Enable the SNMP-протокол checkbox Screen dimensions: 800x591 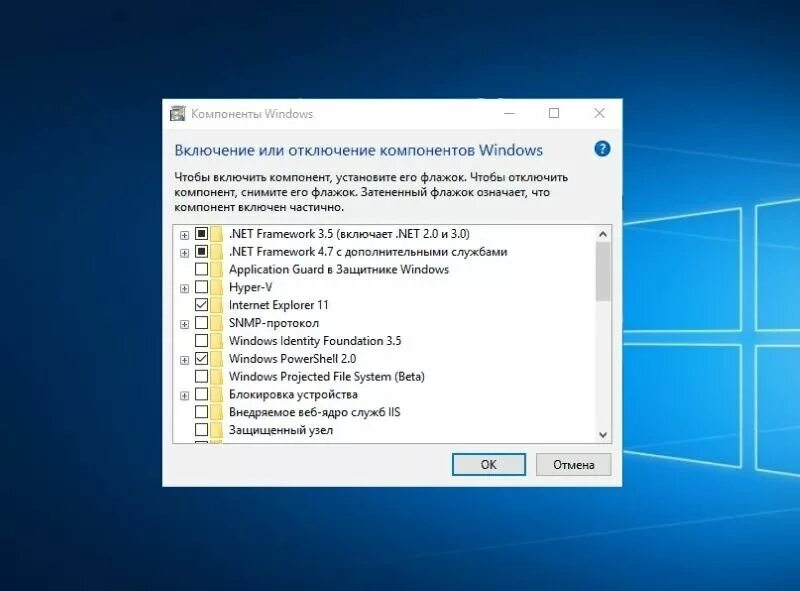coord(202,323)
